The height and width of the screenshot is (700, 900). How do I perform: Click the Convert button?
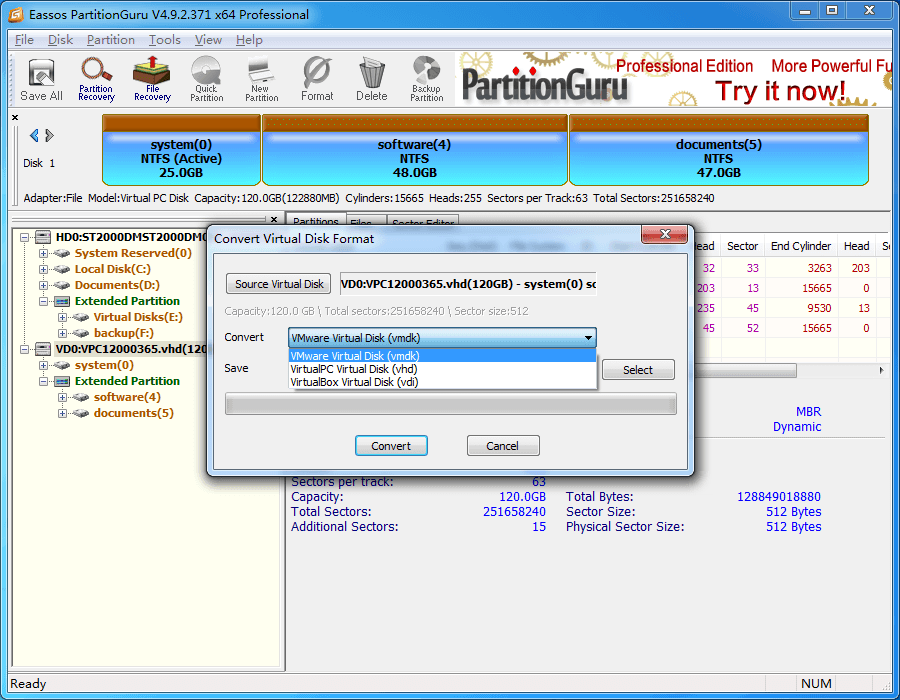click(391, 446)
